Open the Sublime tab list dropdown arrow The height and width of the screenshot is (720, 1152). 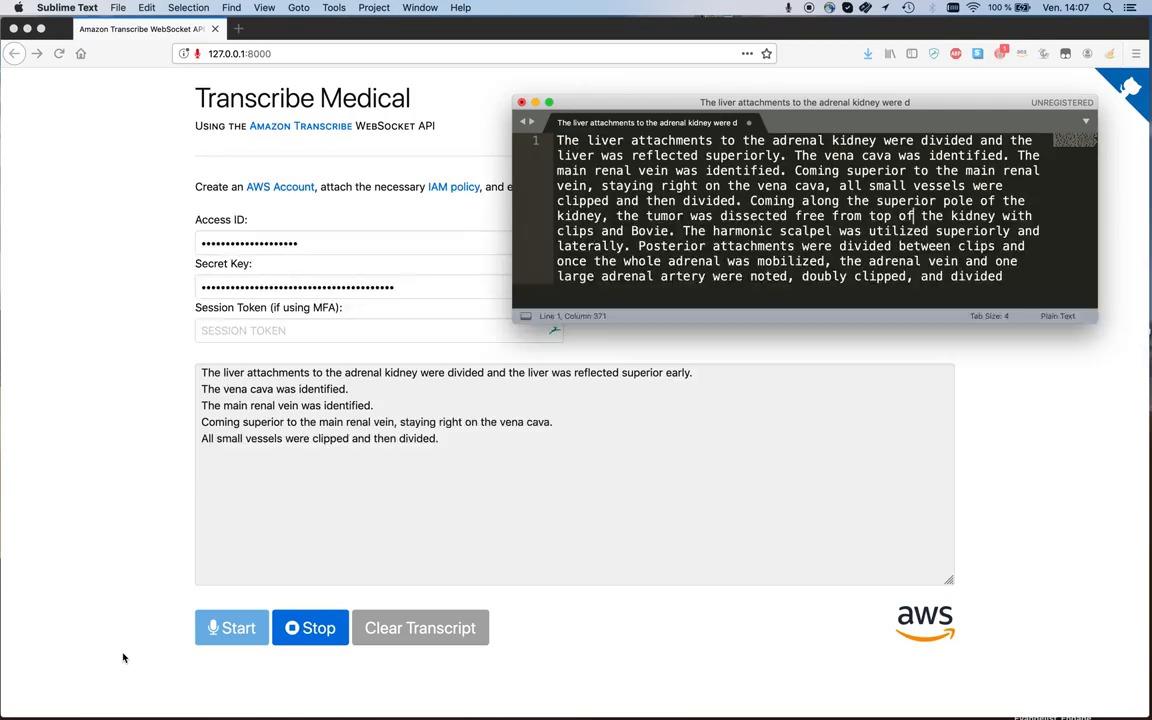point(1086,121)
